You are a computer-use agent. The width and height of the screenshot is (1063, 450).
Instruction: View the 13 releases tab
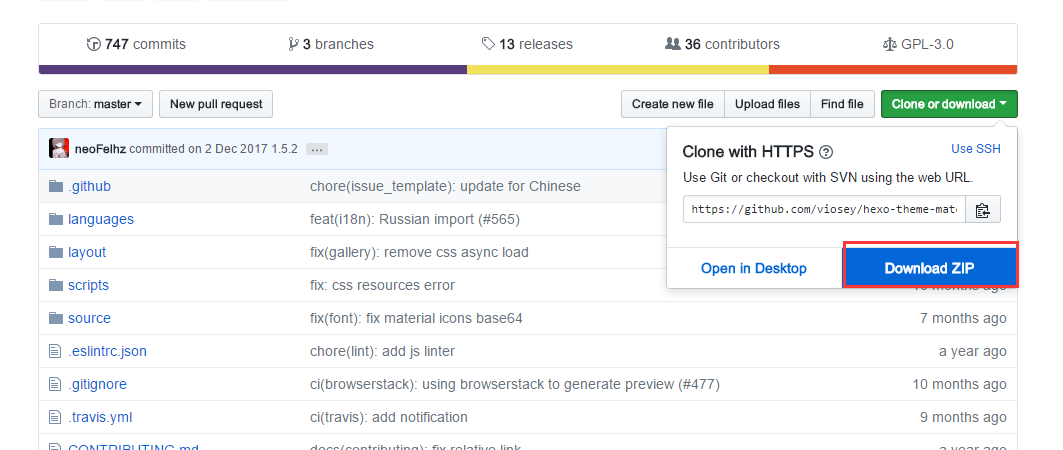coord(527,44)
